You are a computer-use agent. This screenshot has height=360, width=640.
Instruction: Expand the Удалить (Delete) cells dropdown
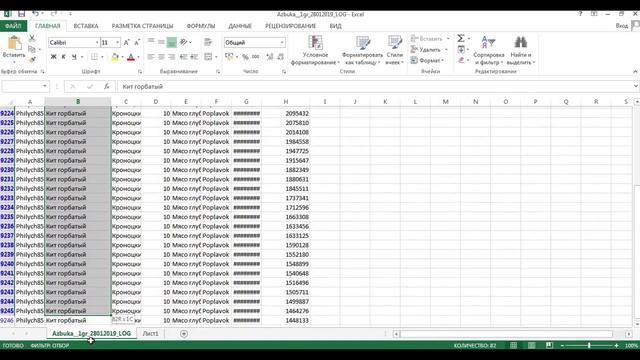446,49
